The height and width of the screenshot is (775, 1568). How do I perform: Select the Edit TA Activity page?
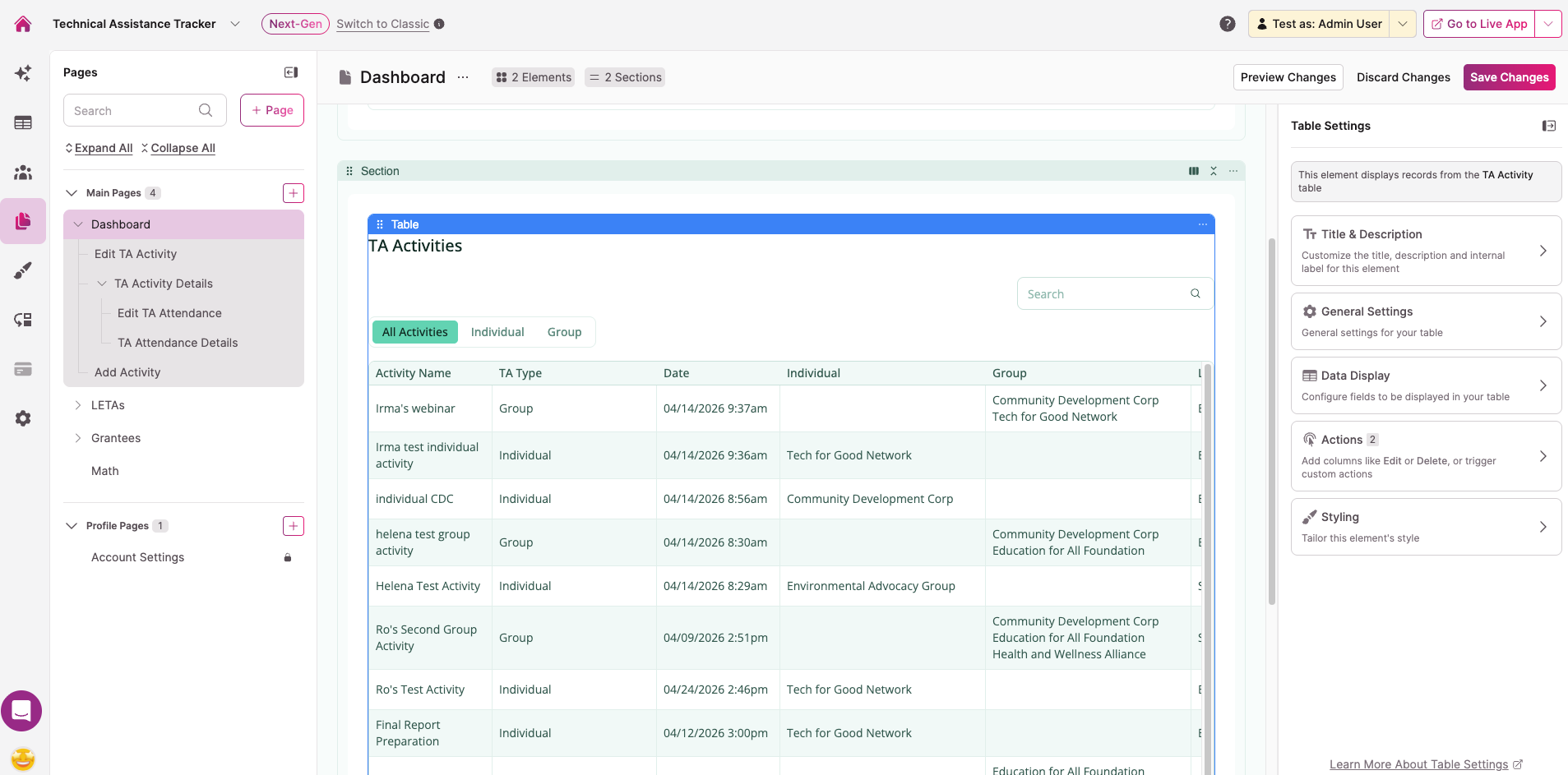point(136,254)
